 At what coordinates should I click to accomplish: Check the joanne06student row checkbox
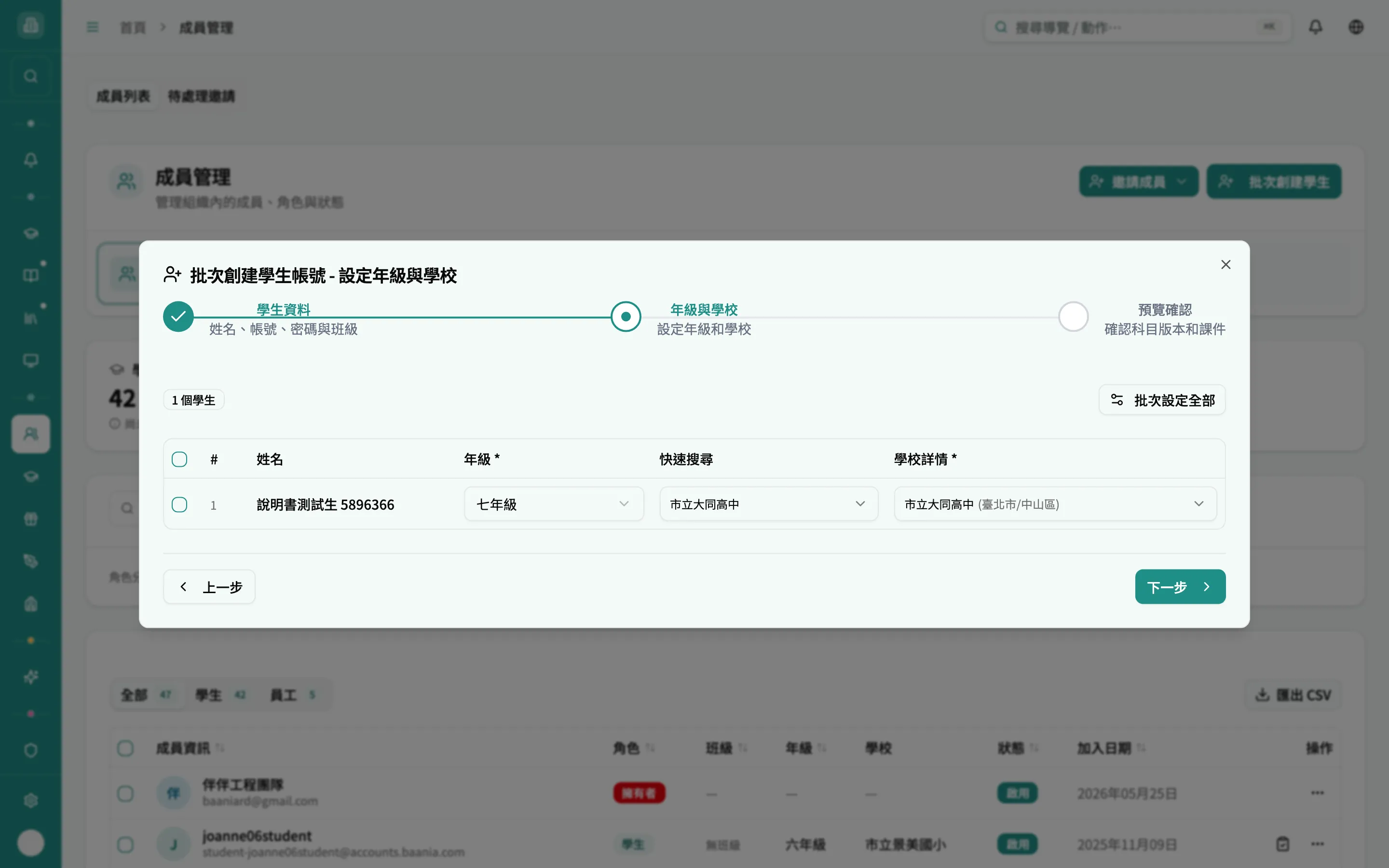pos(125,844)
